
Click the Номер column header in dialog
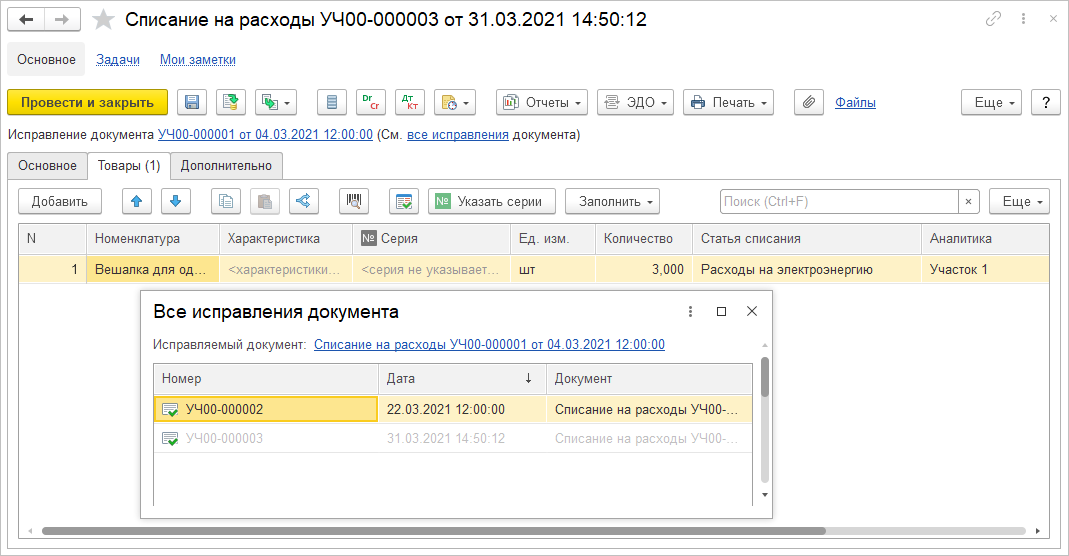266,379
